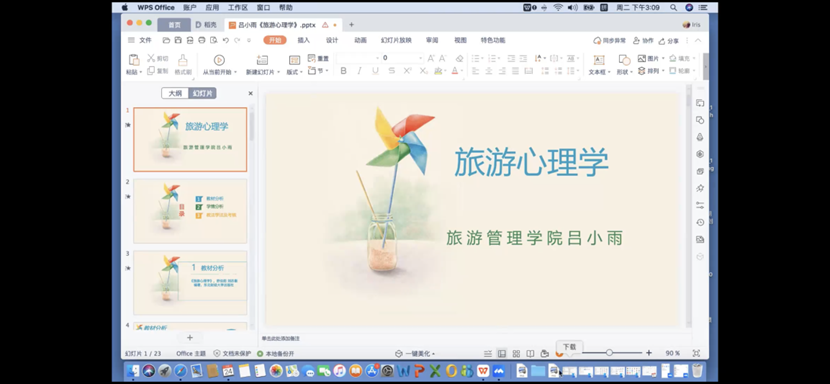Open the Insert (插入) ribbon tab
The width and height of the screenshot is (830, 384).
(303, 40)
